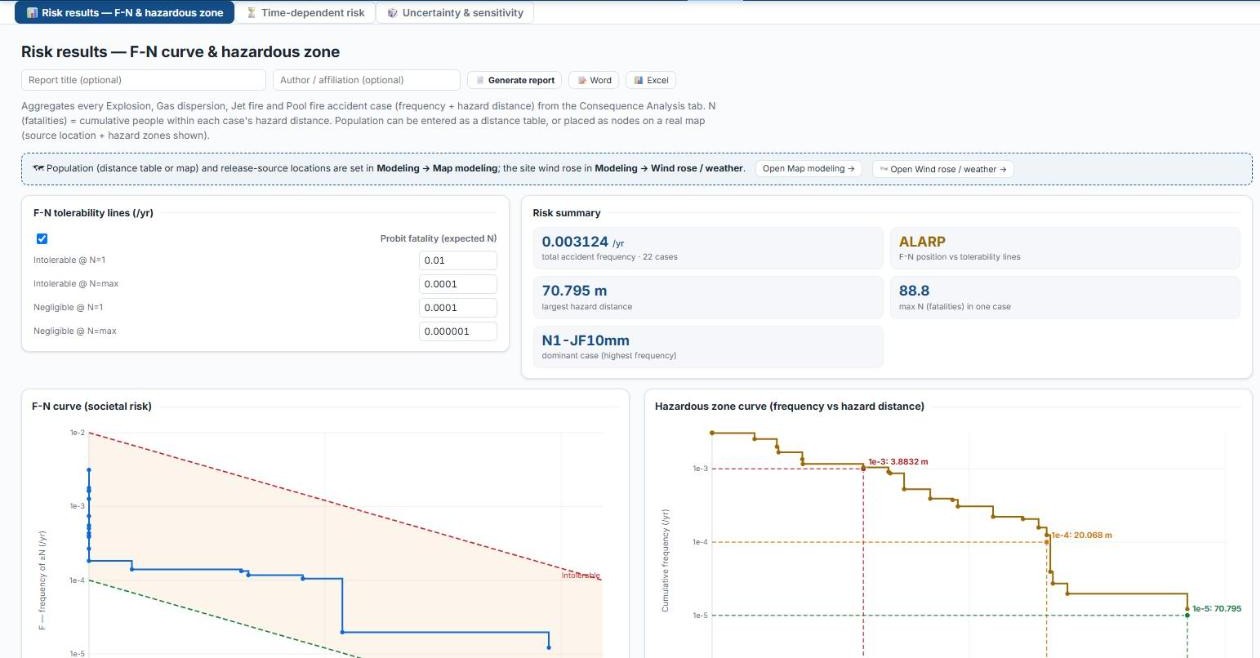Click the chart icon on the Risk results tab
The image size is (1260, 658).
coord(32,13)
